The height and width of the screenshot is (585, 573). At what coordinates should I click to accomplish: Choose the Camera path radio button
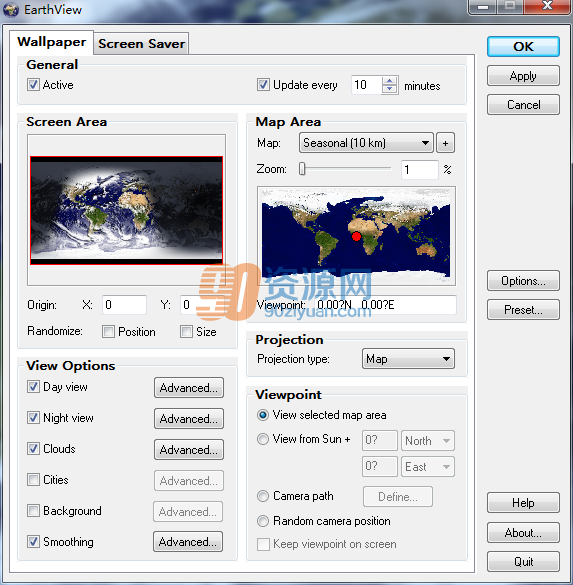(263, 496)
